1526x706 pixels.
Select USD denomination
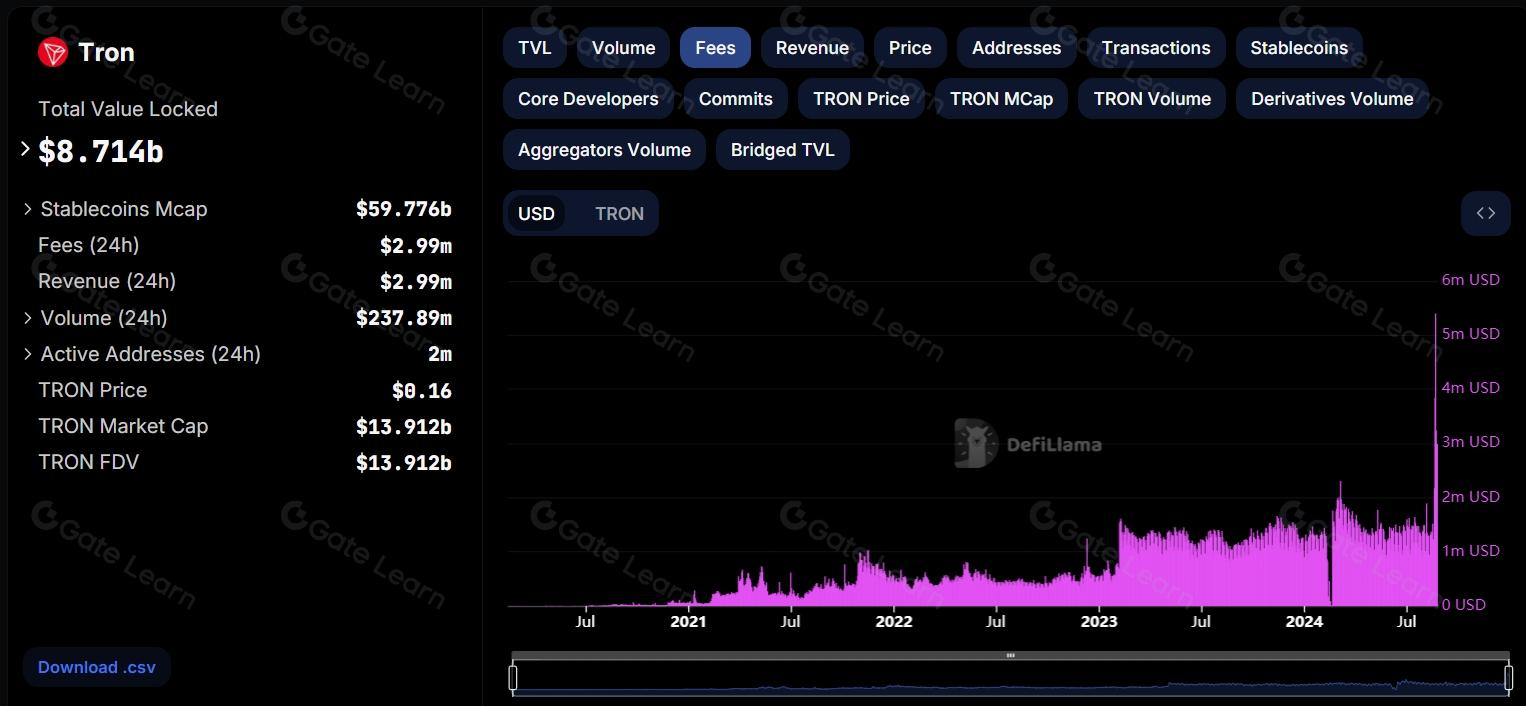pos(536,214)
